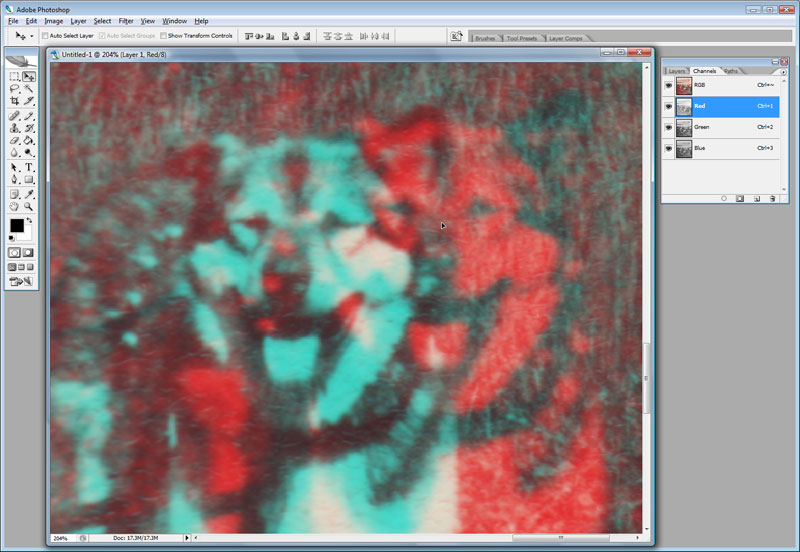This screenshot has height=552, width=800.
Task: Open the Filter menu
Action: [x=126, y=20]
